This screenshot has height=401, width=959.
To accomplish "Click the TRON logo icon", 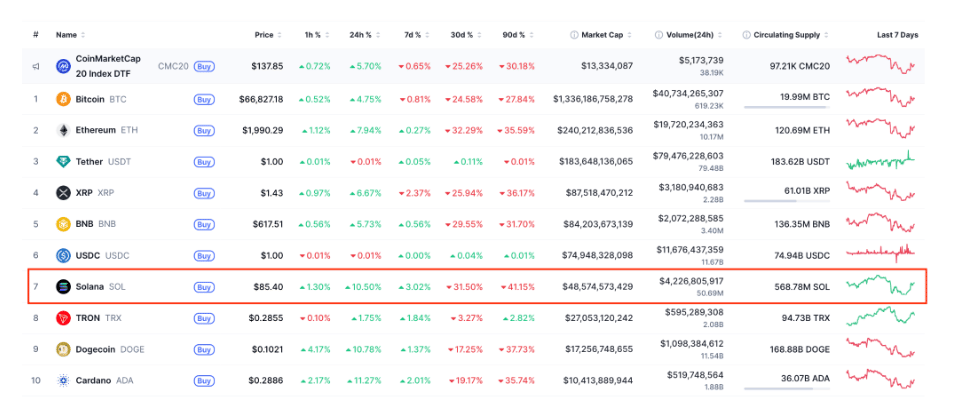I will point(63,318).
